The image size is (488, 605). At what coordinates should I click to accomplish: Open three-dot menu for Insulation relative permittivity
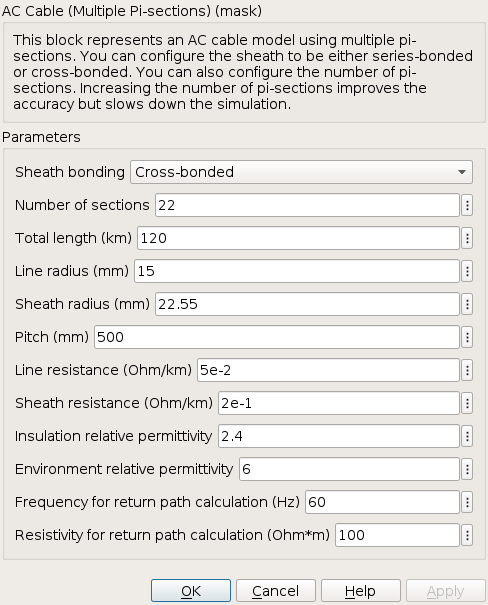point(467,436)
